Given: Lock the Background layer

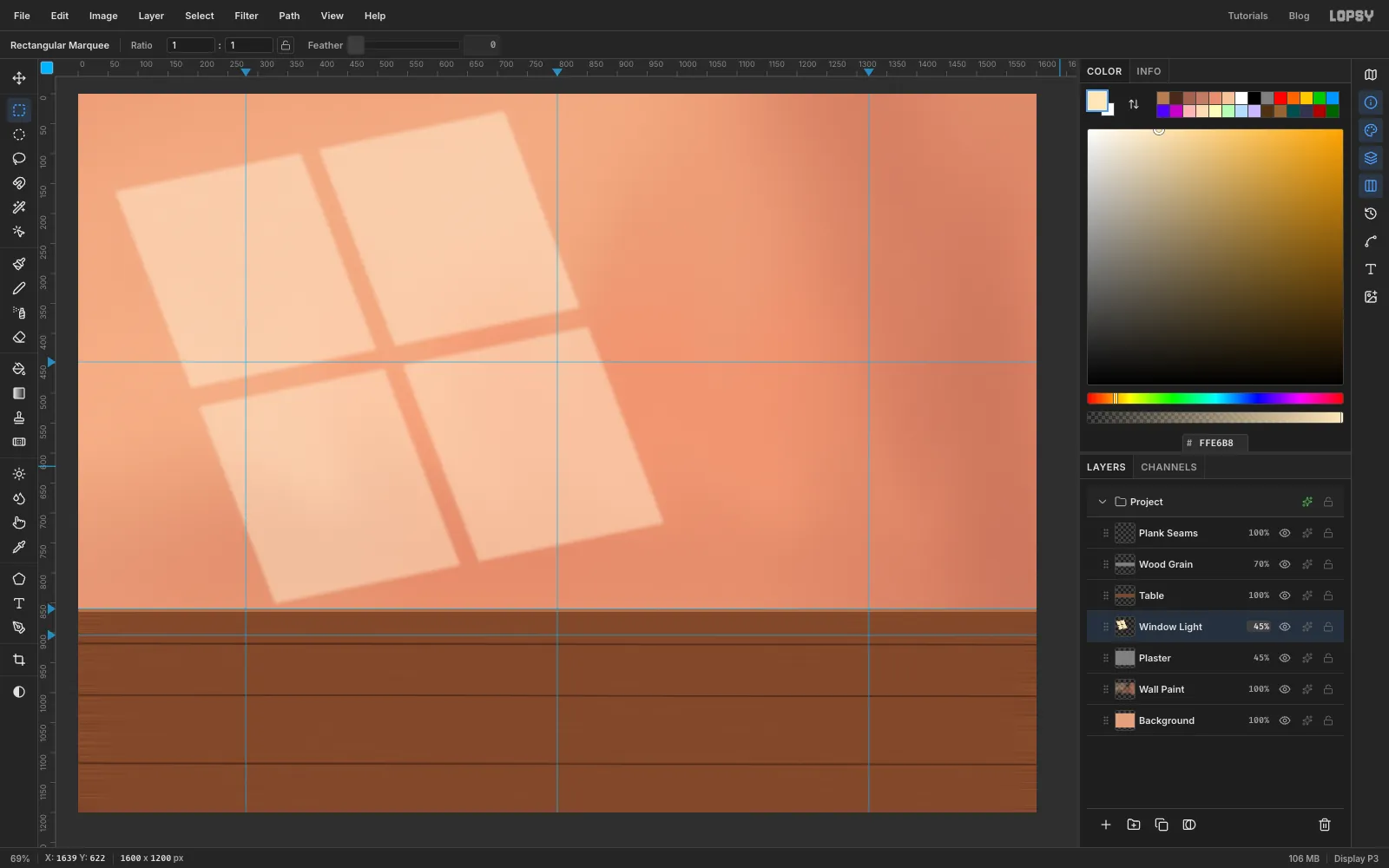Looking at the screenshot, I should tap(1328, 720).
